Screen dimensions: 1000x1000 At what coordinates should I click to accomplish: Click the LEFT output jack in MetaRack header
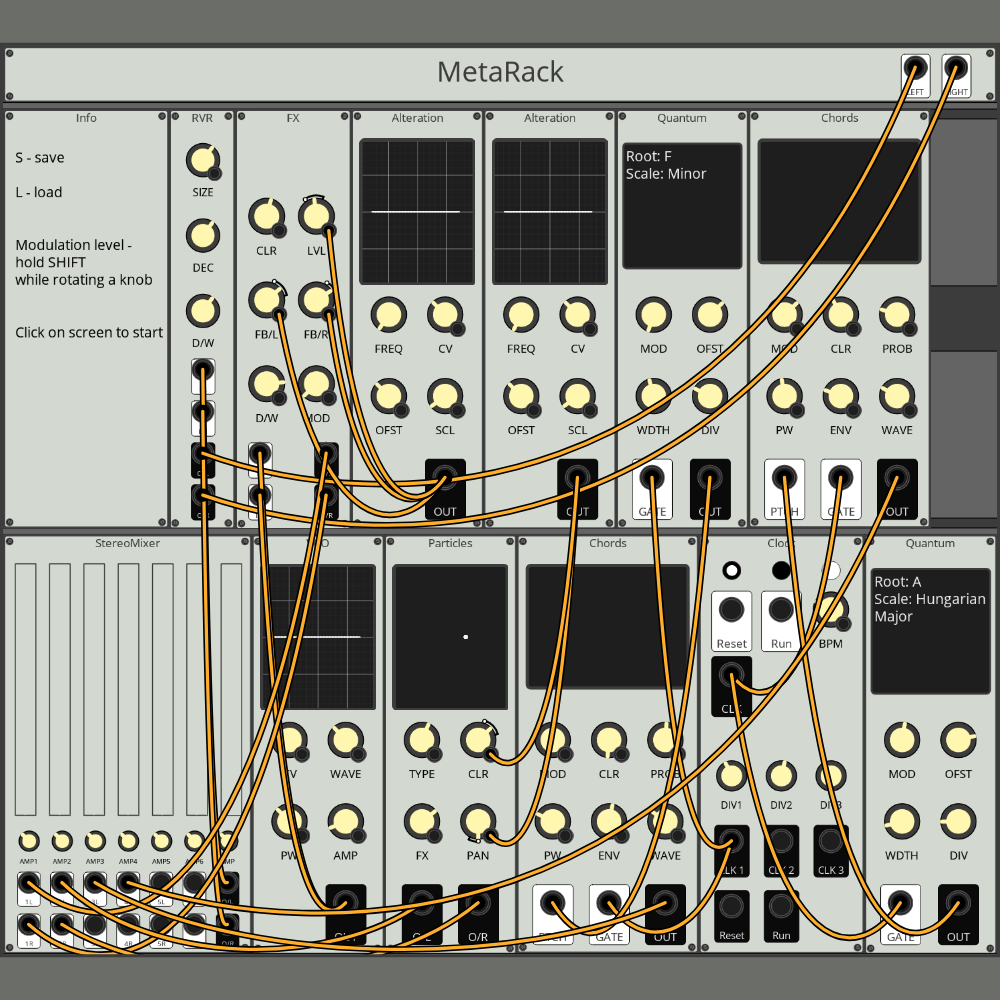[914, 69]
